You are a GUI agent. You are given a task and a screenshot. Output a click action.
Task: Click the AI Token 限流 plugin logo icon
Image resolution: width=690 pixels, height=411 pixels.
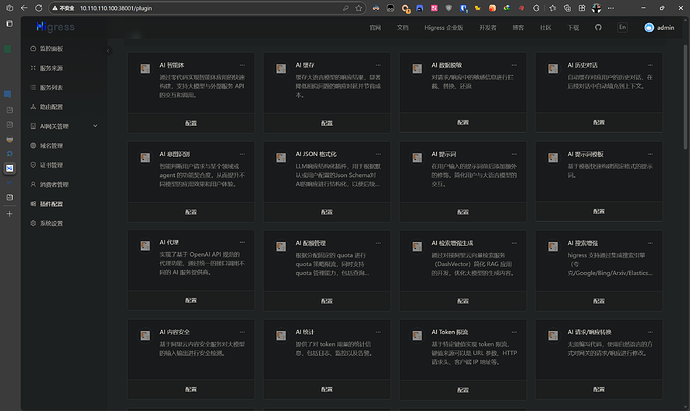[x=417, y=336]
